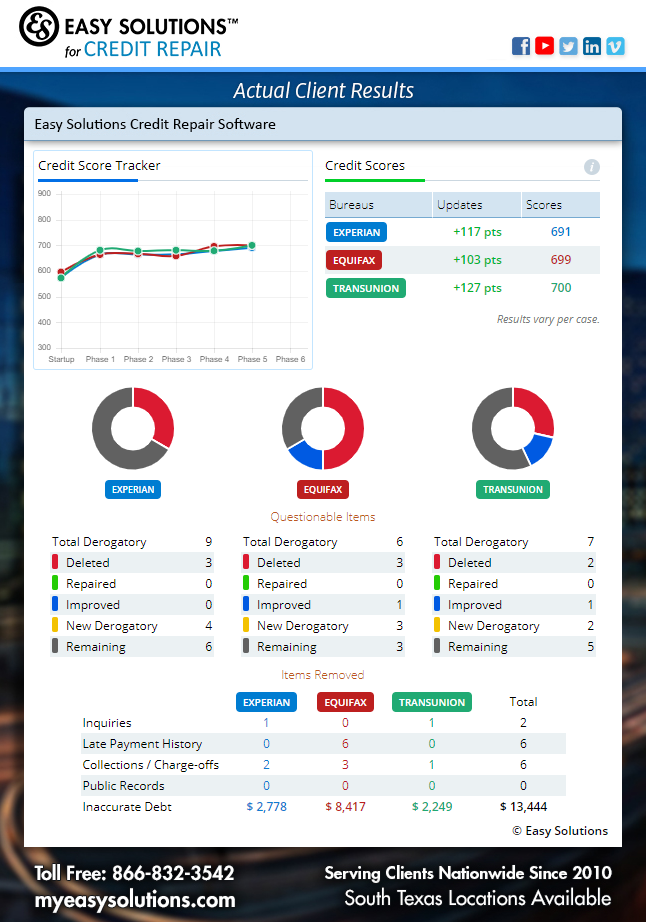This screenshot has height=922, width=646.
Task: Open the Facebook social icon
Action: click(521, 46)
